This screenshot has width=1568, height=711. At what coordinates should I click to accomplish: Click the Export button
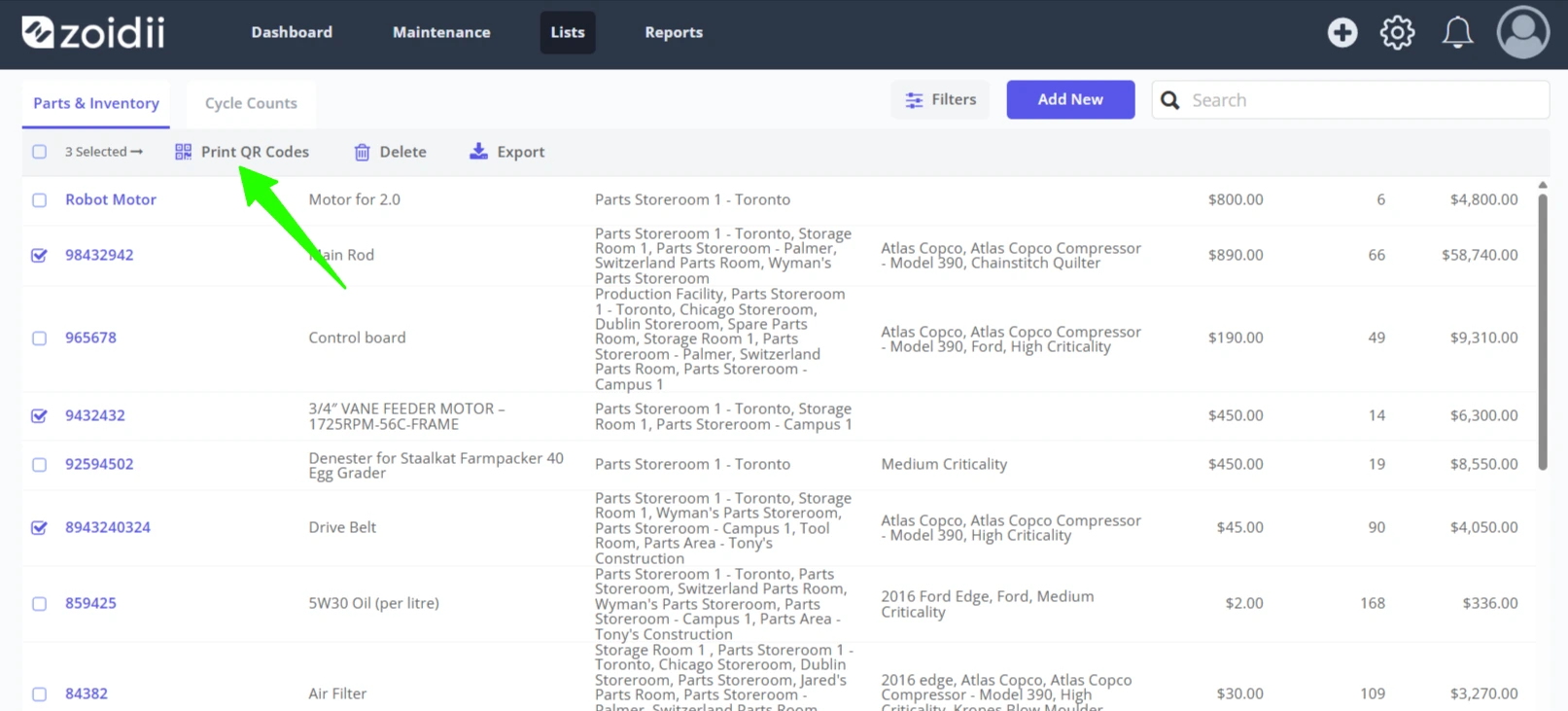point(506,152)
